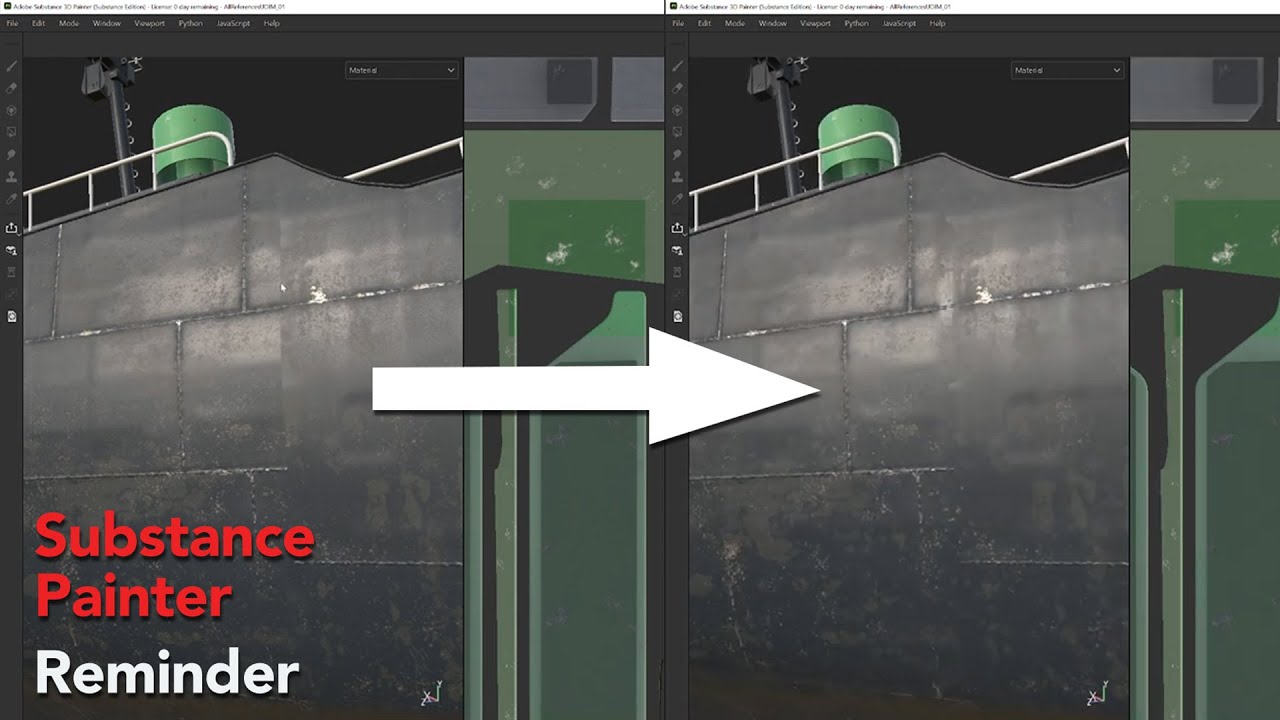The height and width of the screenshot is (720, 1280).
Task: Select the Projection tool in right window
Action: point(678,110)
